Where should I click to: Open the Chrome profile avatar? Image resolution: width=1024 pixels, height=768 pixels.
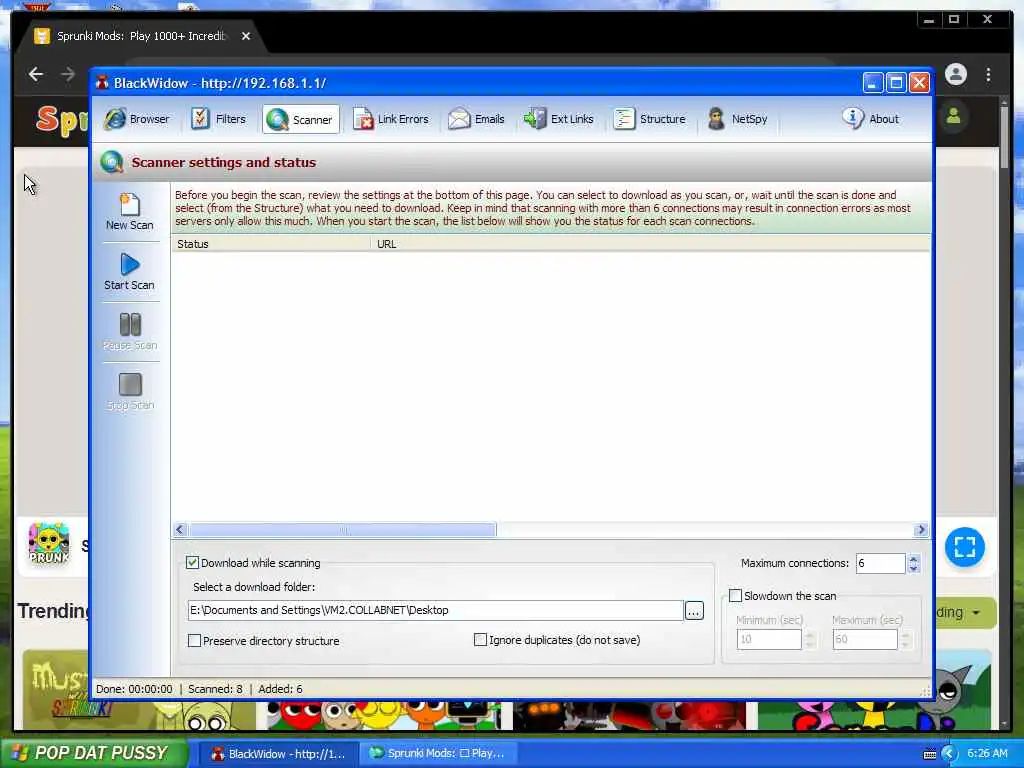coord(955,74)
